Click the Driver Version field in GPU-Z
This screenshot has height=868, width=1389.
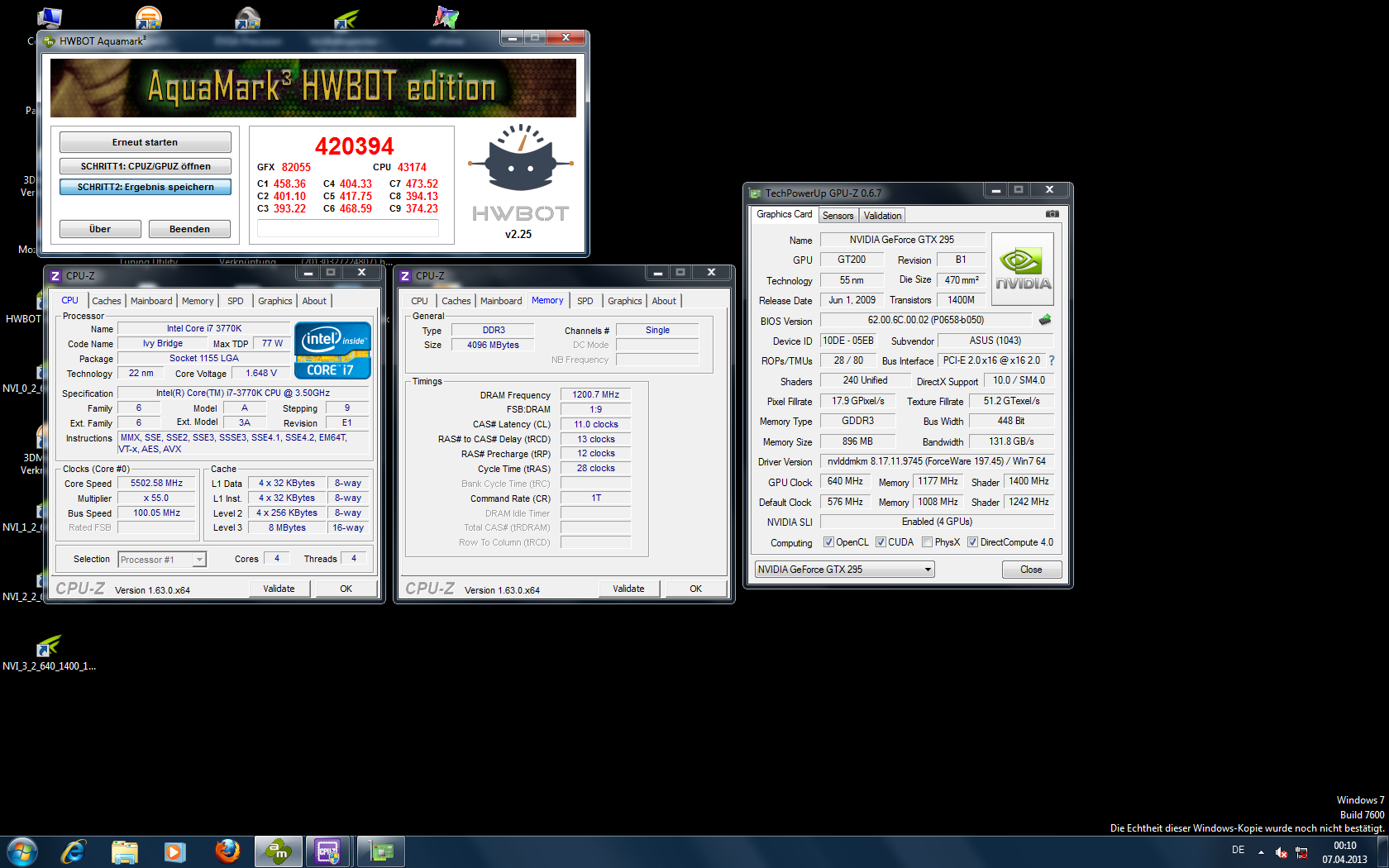tap(937, 461)
